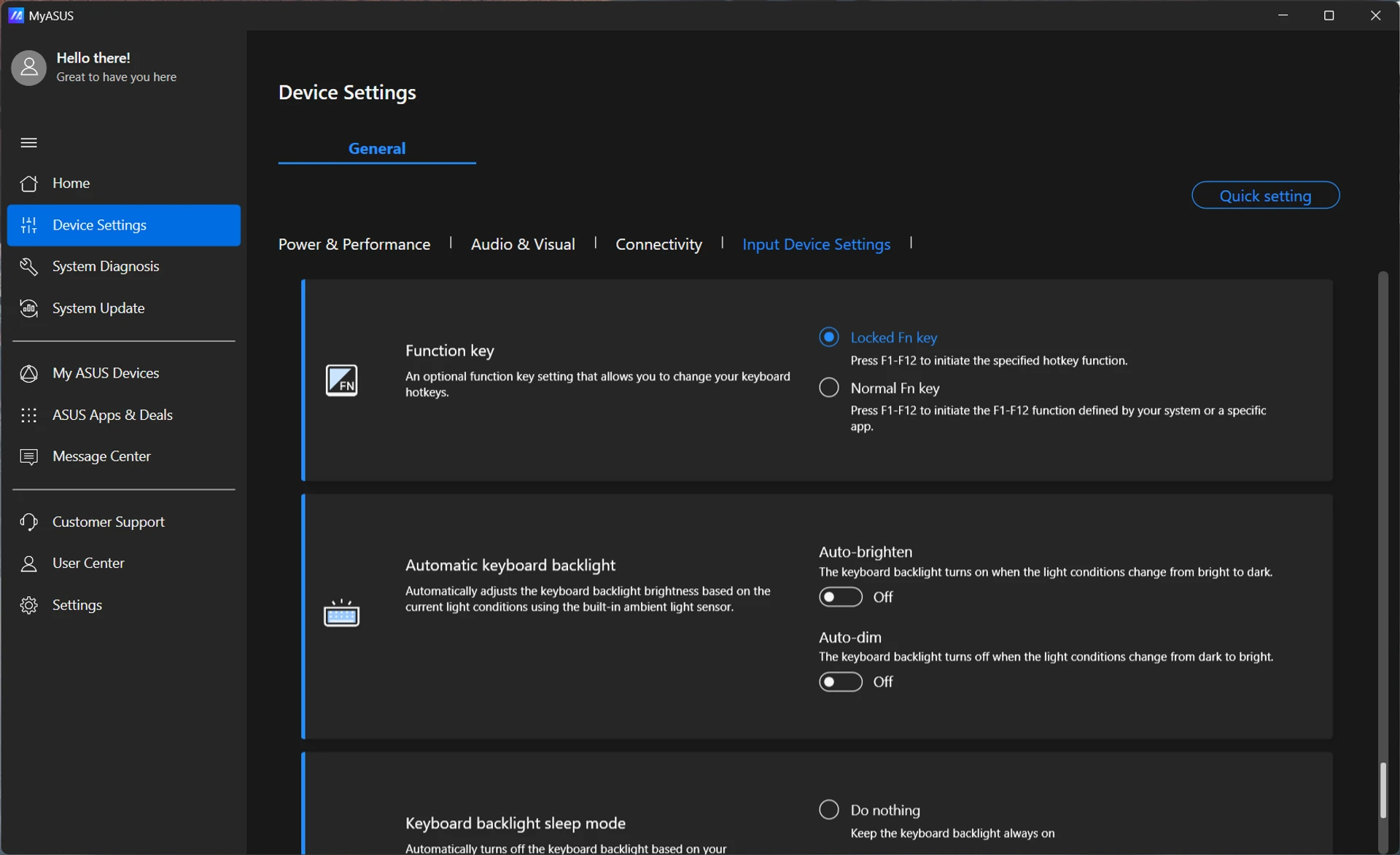This screenshot has width=1400, height=855.
Task: Click the Function key FN icon
Action: click(x=341, y=380)
